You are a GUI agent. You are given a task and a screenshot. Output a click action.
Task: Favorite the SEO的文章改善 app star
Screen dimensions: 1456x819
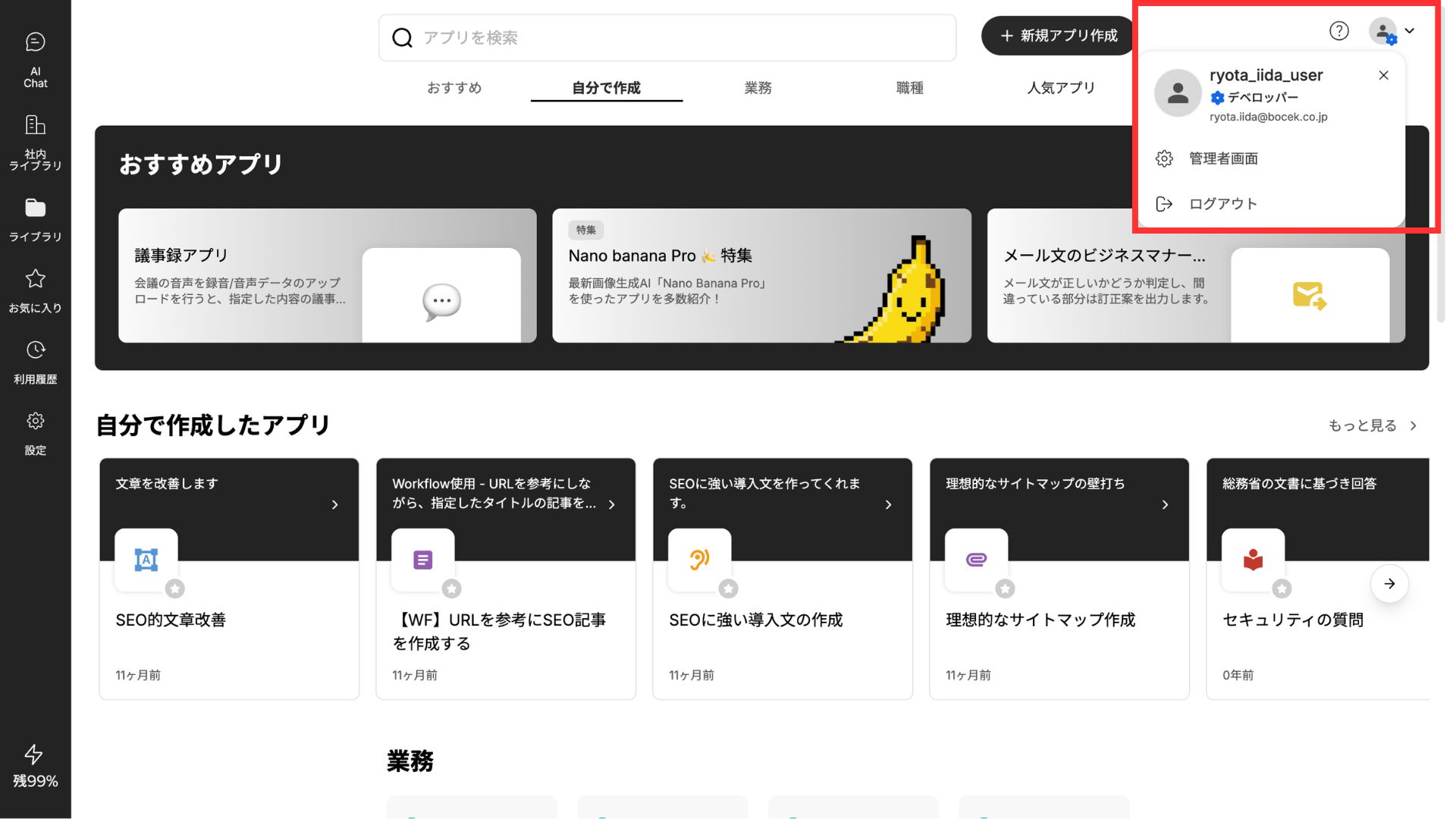coord(175,588)
